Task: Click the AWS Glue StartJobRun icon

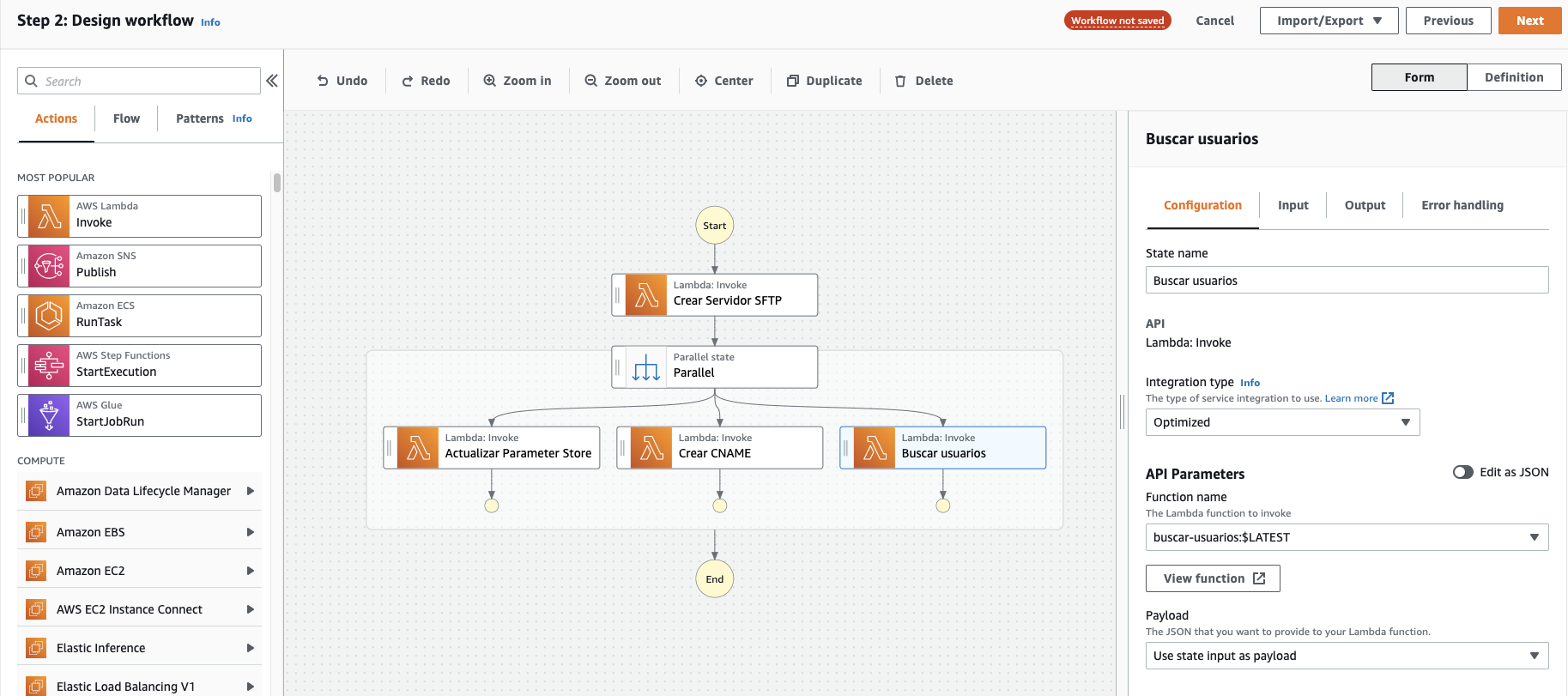Action: 49,415
